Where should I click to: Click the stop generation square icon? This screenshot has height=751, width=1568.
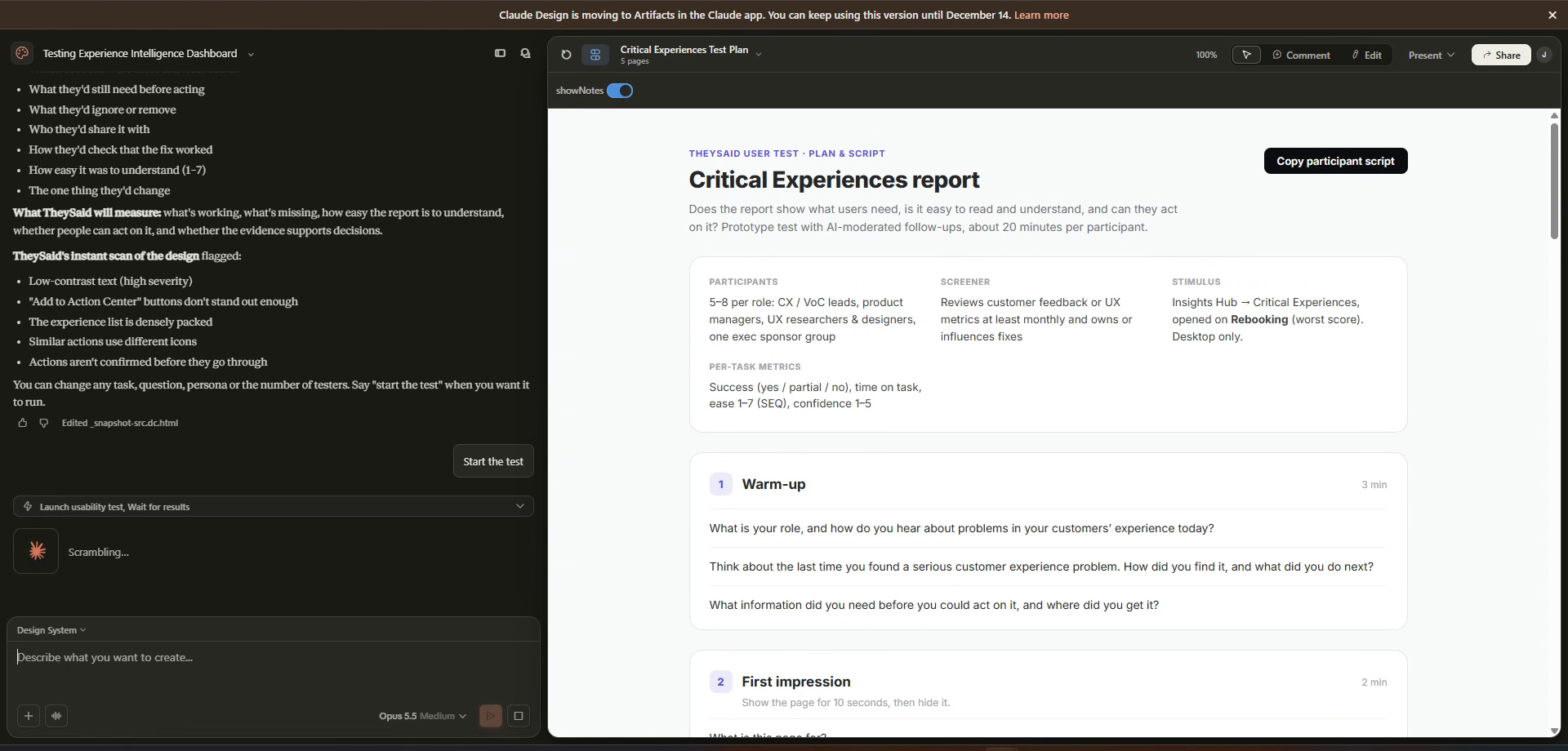click(519, 716)
